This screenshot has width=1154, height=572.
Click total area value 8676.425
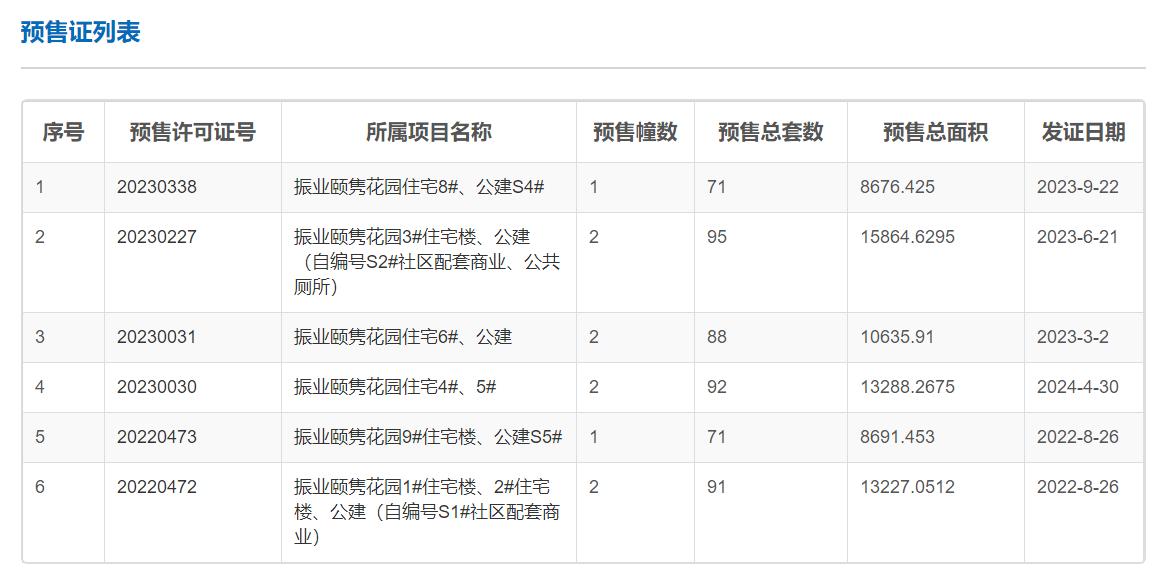pyautogui.click(x=897, y=187)
